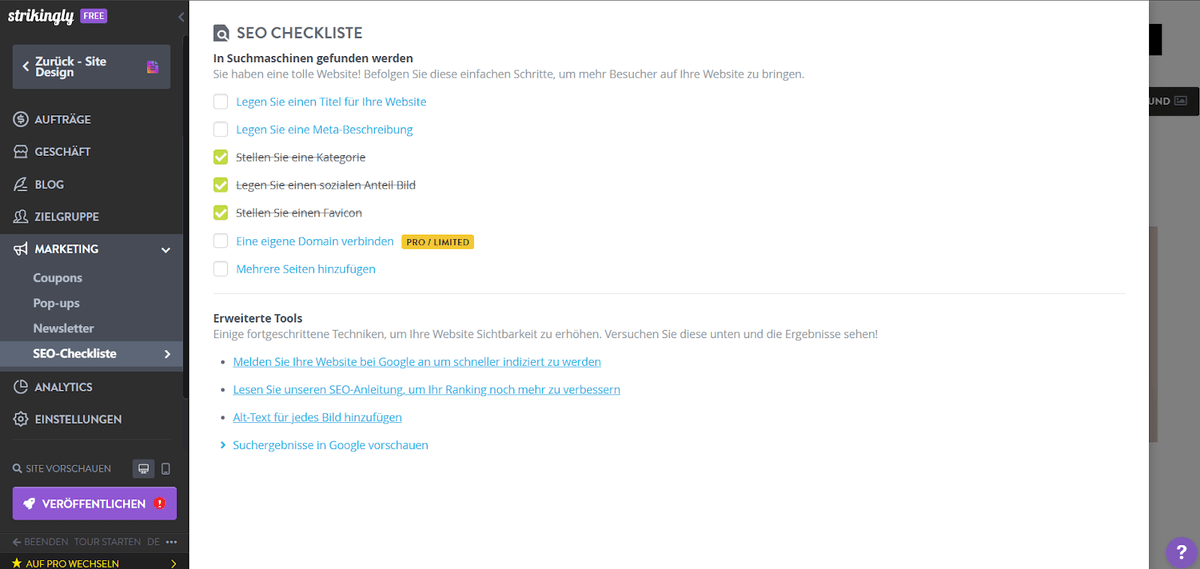The image size is (1200, 569).
Task: Click the Strikingly logo
Action: (43, 16)
